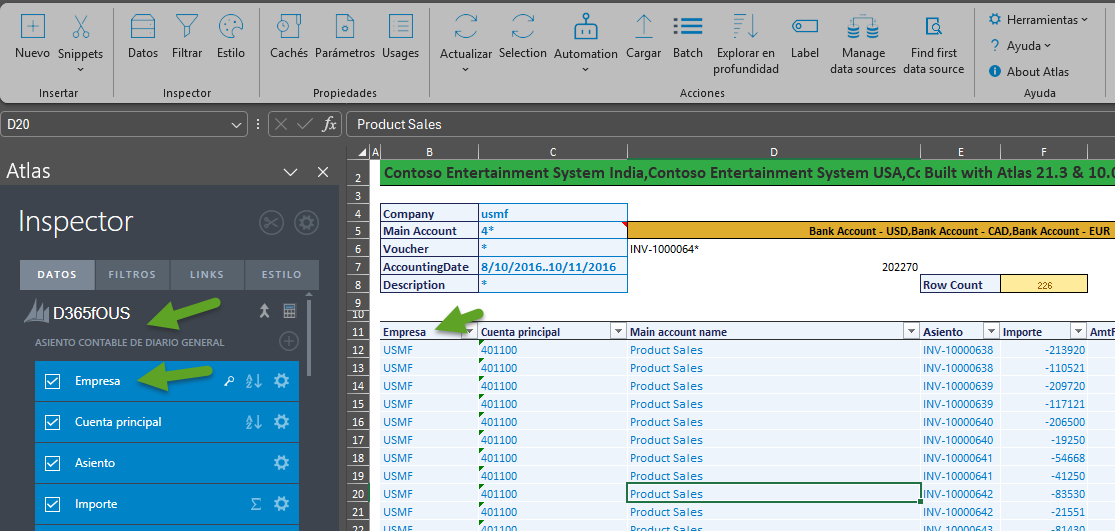Switch to the ESTILO tab
Viewport: 1115px width, 531px height.
[282, 274]
